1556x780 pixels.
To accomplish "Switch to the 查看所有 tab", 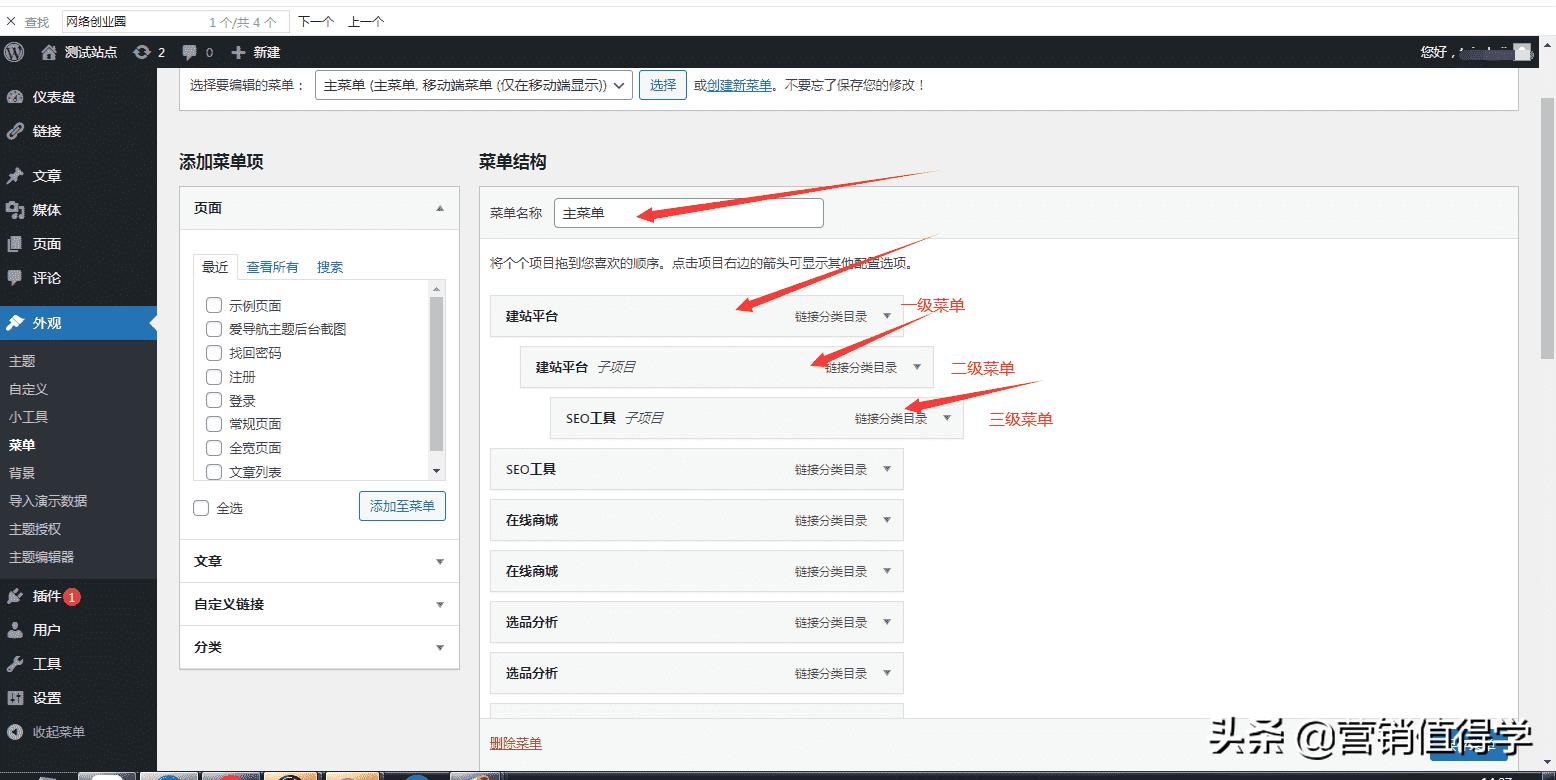I will point(272,267).
